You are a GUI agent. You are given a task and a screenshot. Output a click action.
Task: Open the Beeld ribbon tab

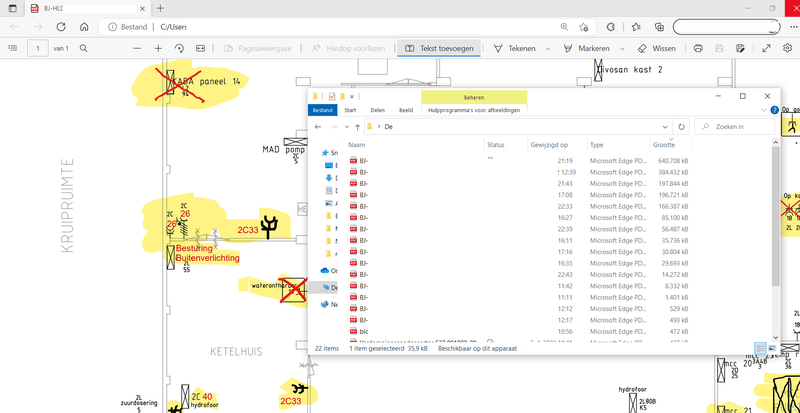point(406,110)
